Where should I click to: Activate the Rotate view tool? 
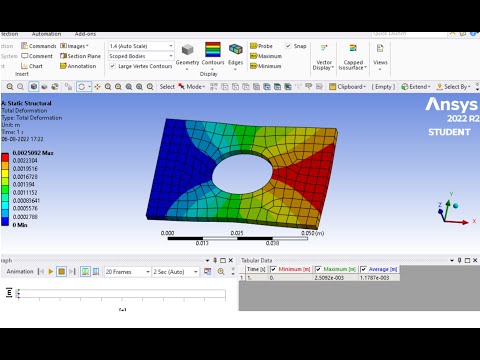coord(81,87)
